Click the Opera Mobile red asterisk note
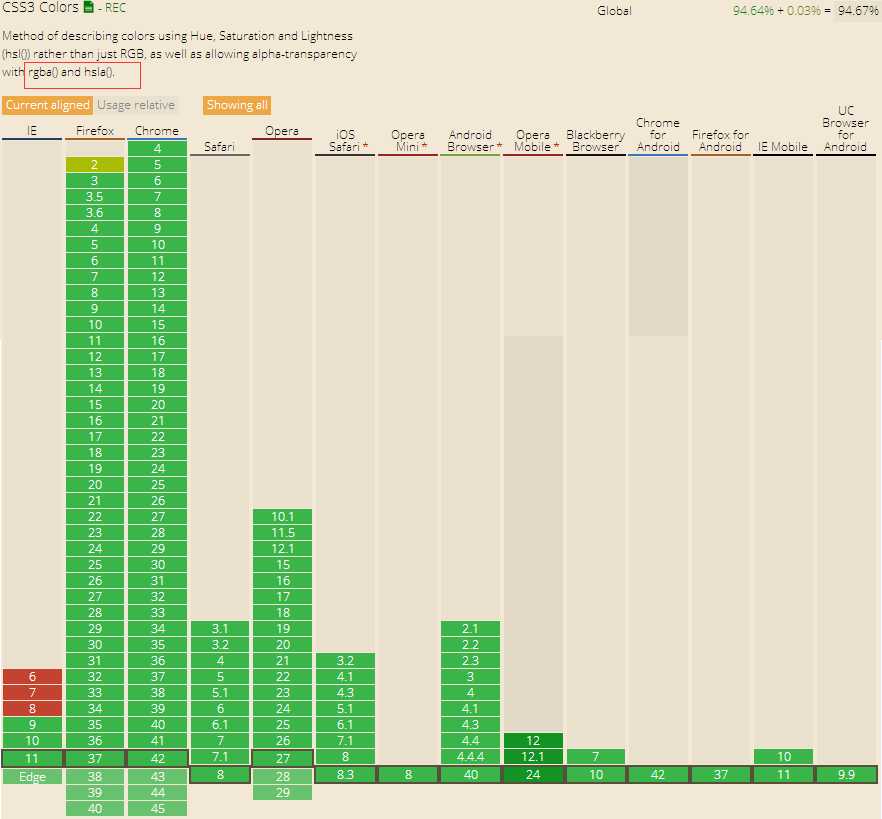This screenshot has height=819, width=882. coord(556,146)
